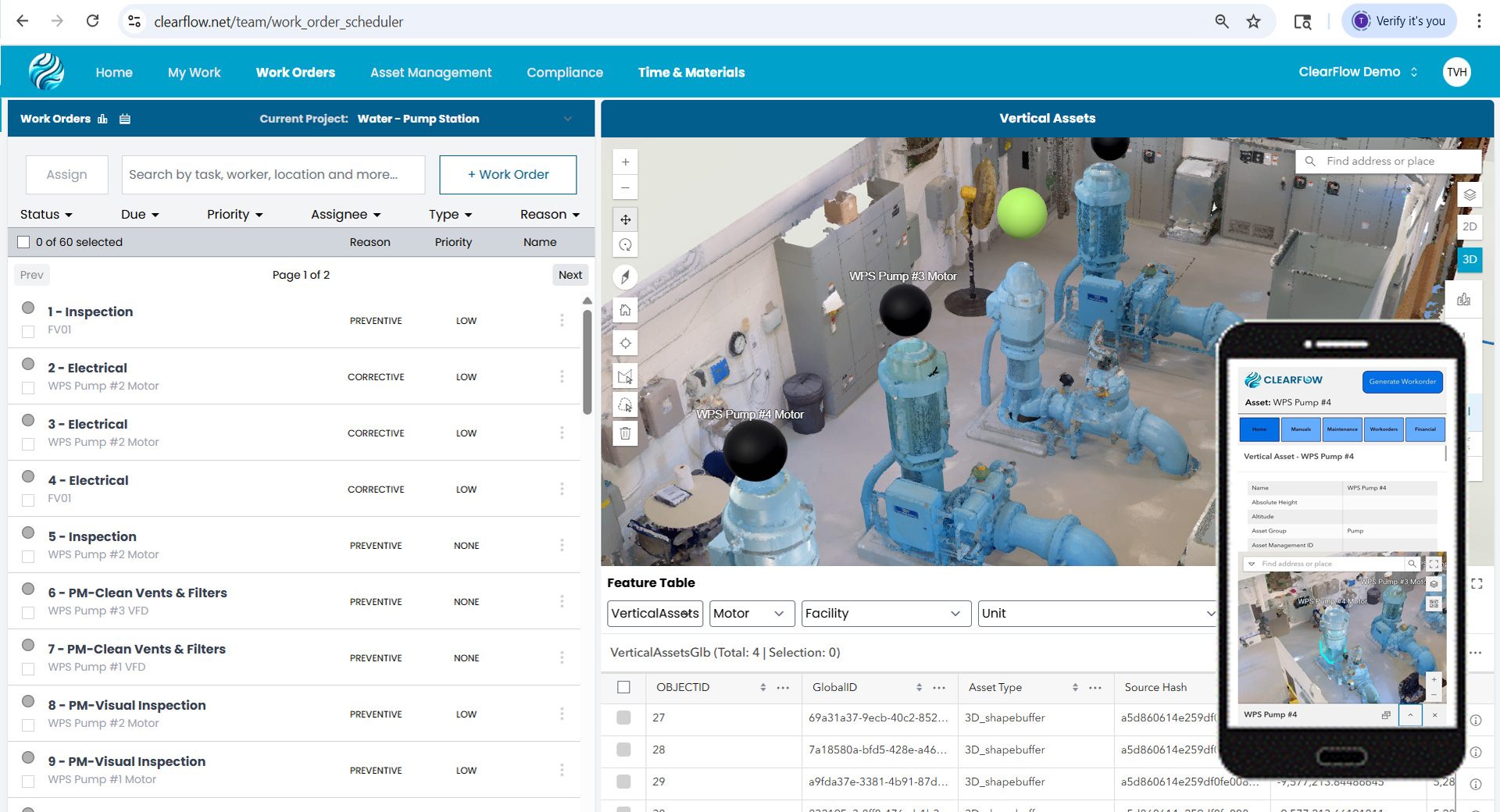Expand the Current Project chevron
Image resolution: width=1500 pixels, height=812 pixels.
tap(568, 119)
